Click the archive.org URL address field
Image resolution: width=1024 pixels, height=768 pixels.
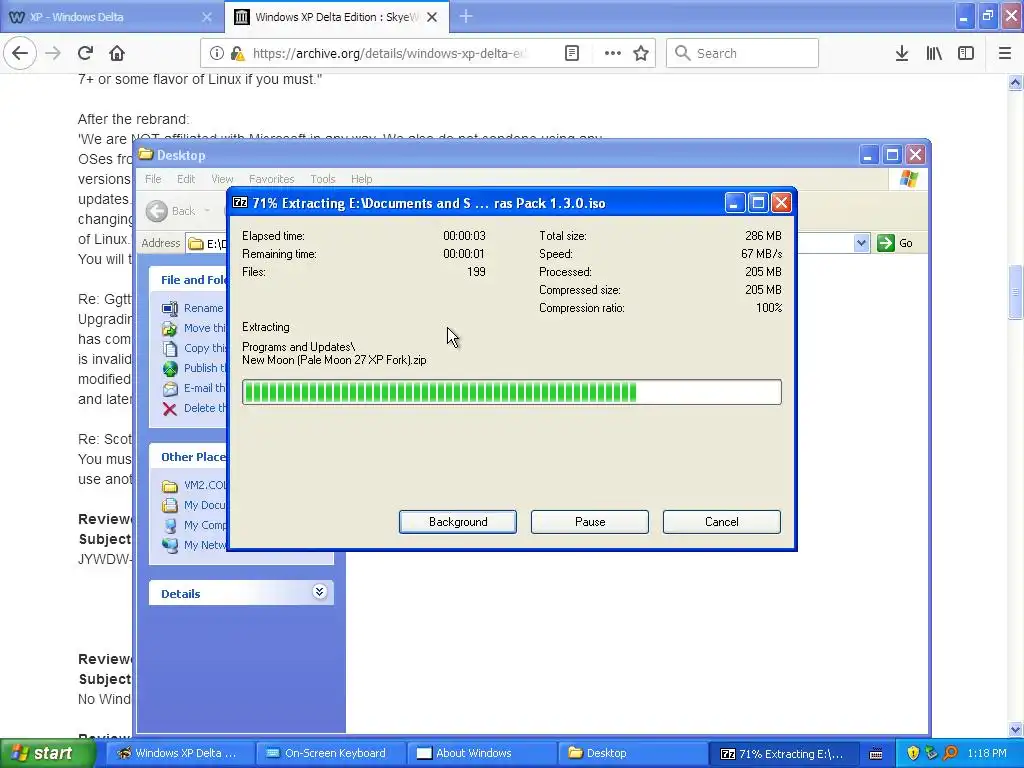[391, 54]
